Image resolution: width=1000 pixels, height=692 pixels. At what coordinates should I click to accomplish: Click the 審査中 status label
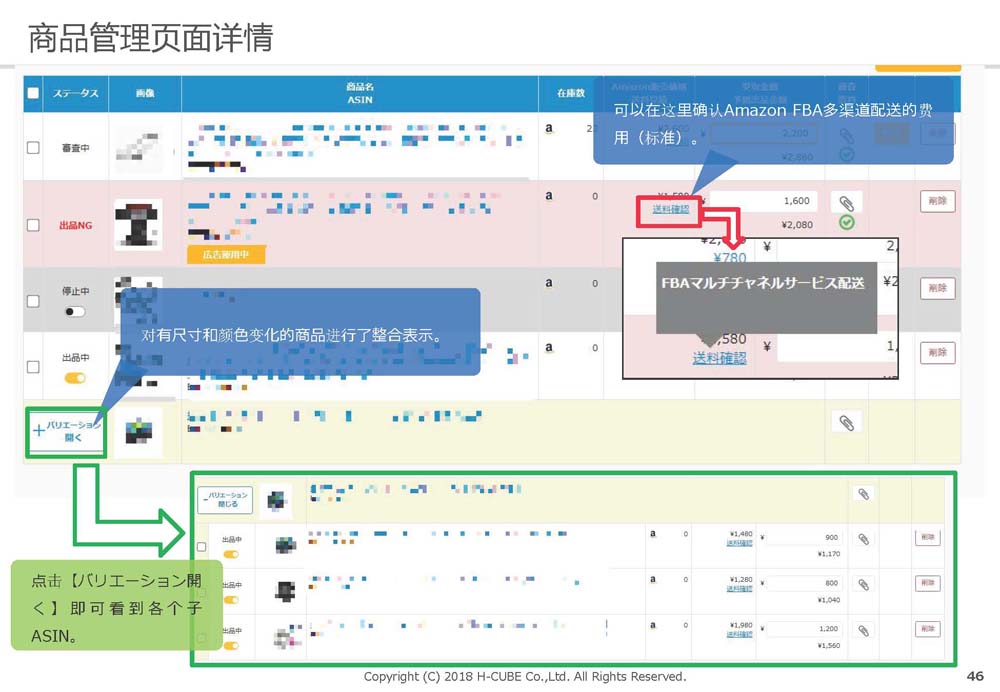[x=75, y=148]
